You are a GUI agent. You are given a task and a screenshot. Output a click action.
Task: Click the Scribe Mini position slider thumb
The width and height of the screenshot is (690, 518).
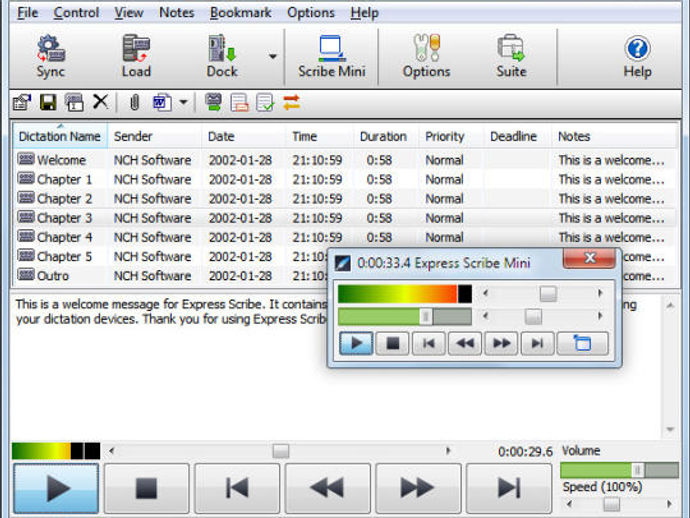pyautogui.click(x=548, y=294)
